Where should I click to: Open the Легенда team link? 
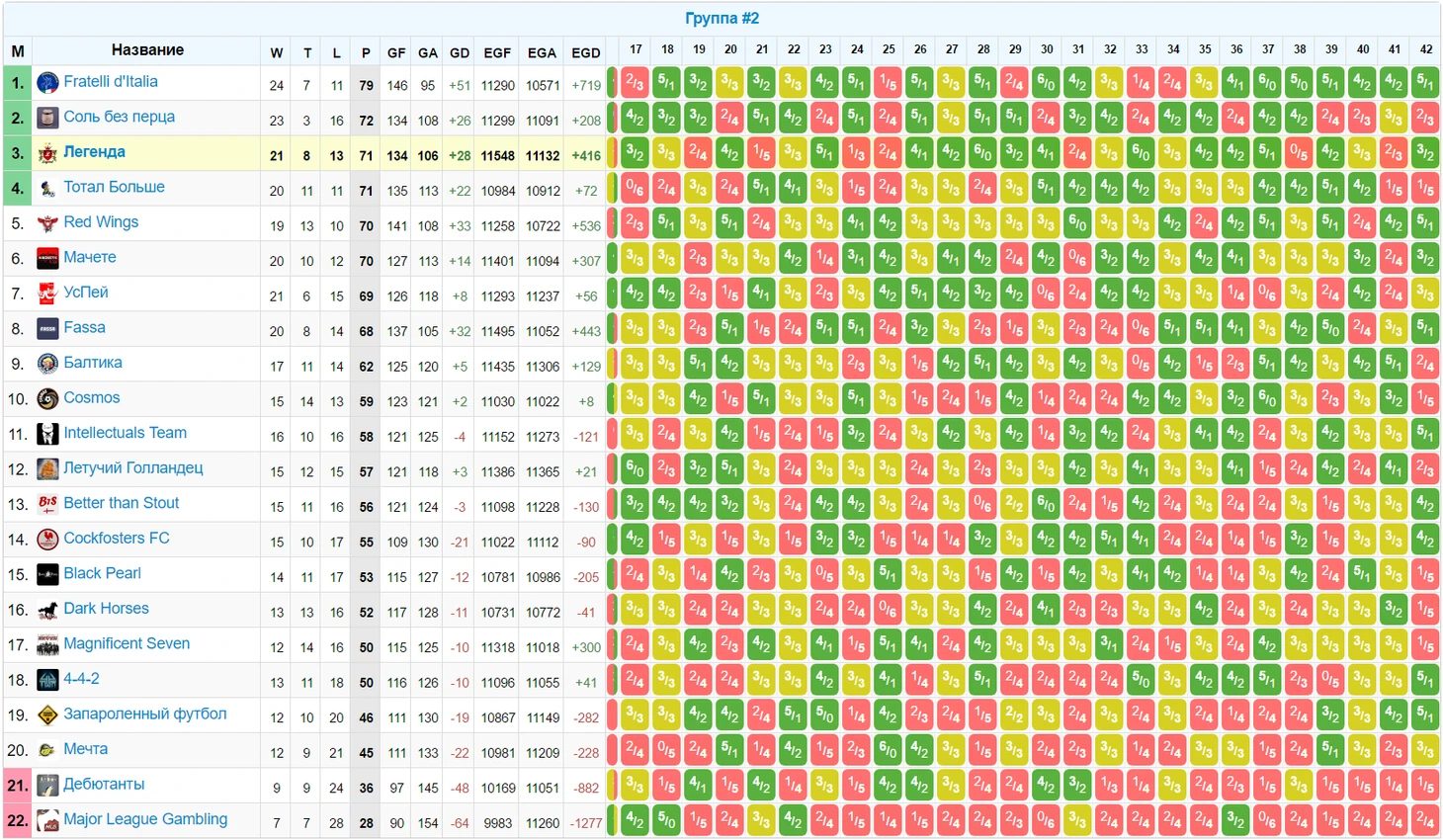click(94, 152)
